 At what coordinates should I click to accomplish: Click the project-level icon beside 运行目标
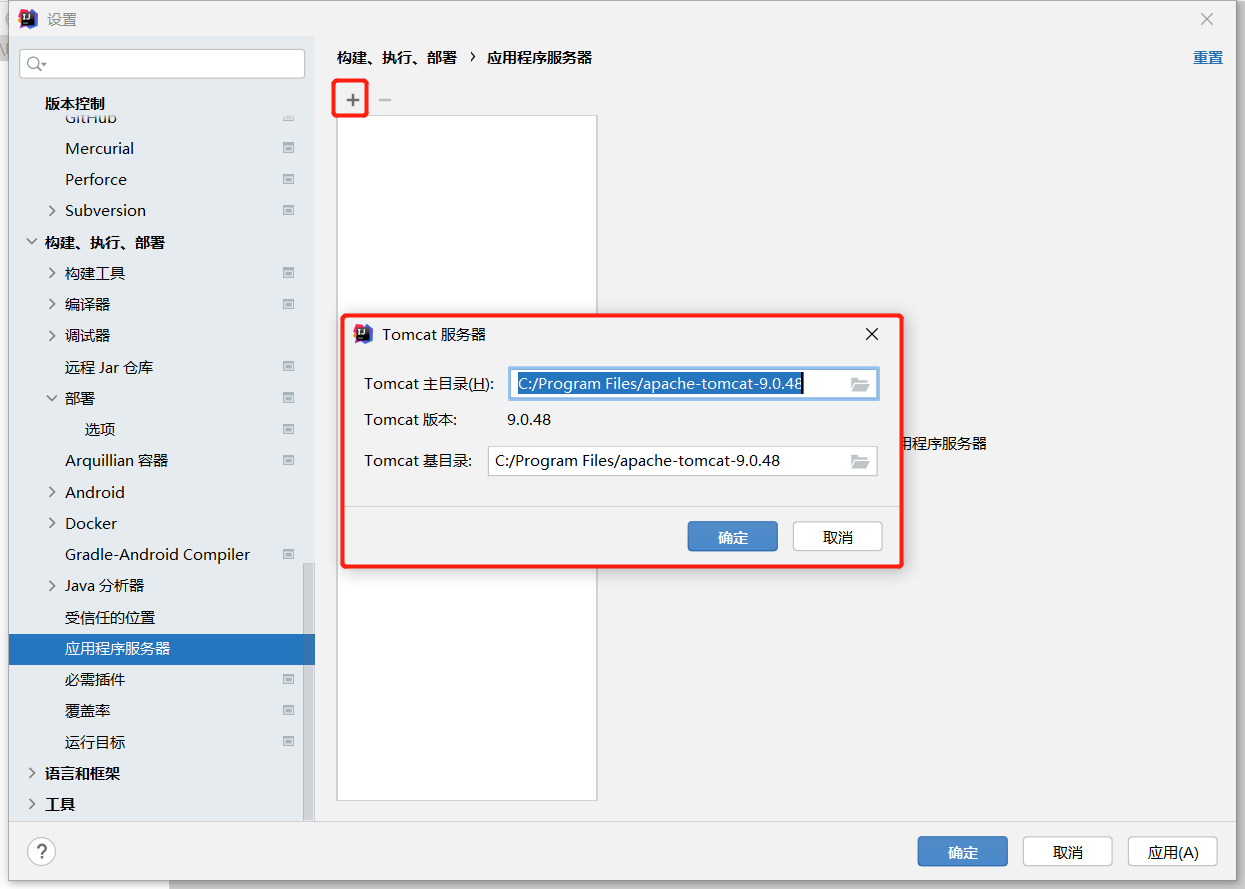pos(288,742)
